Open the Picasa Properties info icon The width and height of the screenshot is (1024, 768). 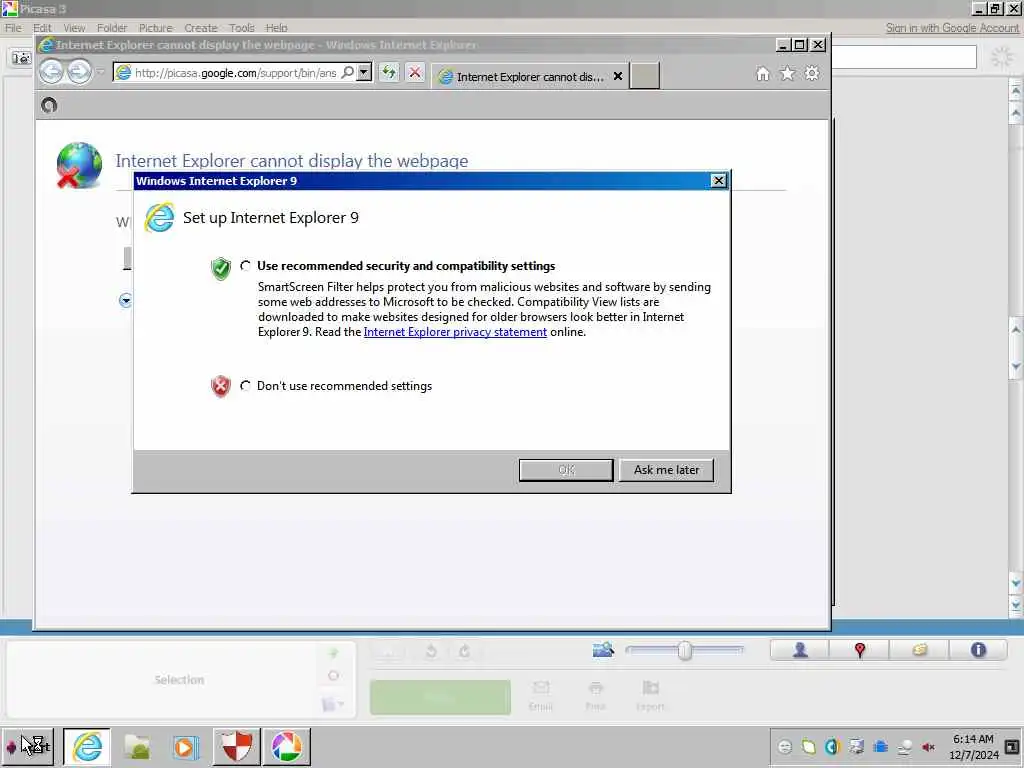(x=978, y=650)
